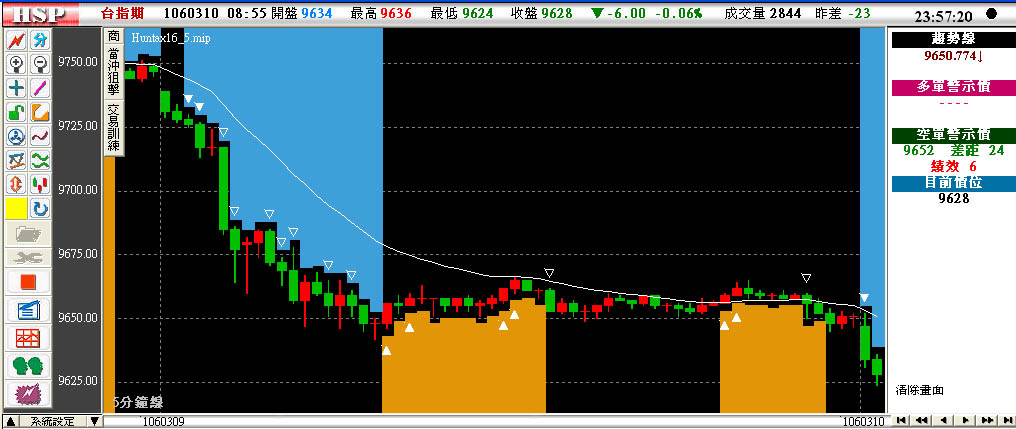Screen dimensions: 1016x429
Task: Click the 1060309 date label on timeline
Action: (x=163, y=422)
